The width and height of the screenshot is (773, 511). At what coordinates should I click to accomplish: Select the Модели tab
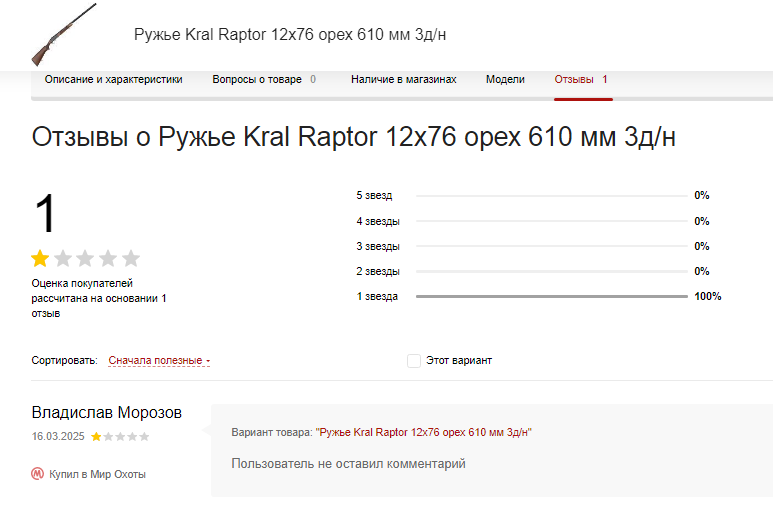(505, 80)
